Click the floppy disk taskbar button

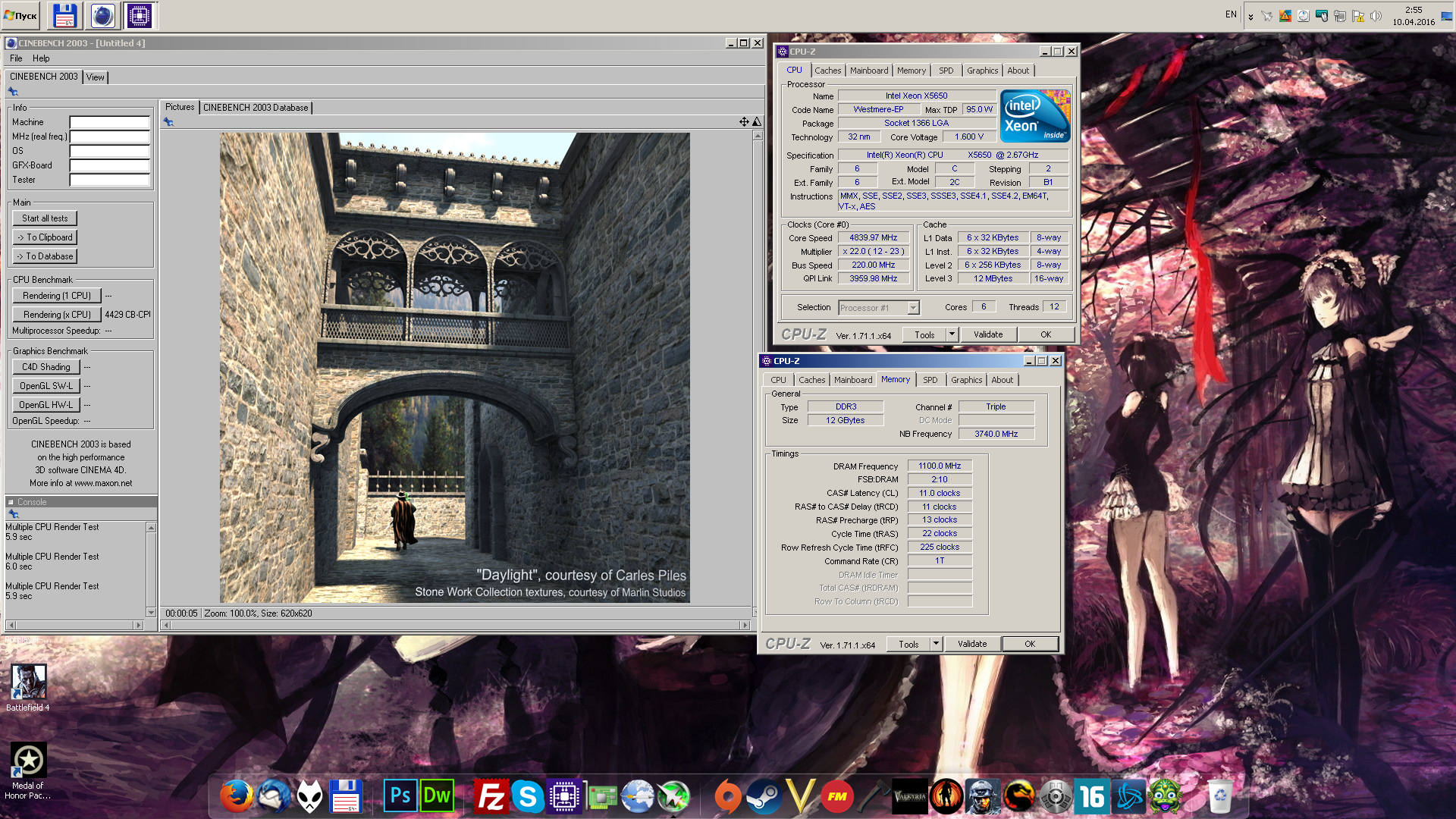coord(65,15)
